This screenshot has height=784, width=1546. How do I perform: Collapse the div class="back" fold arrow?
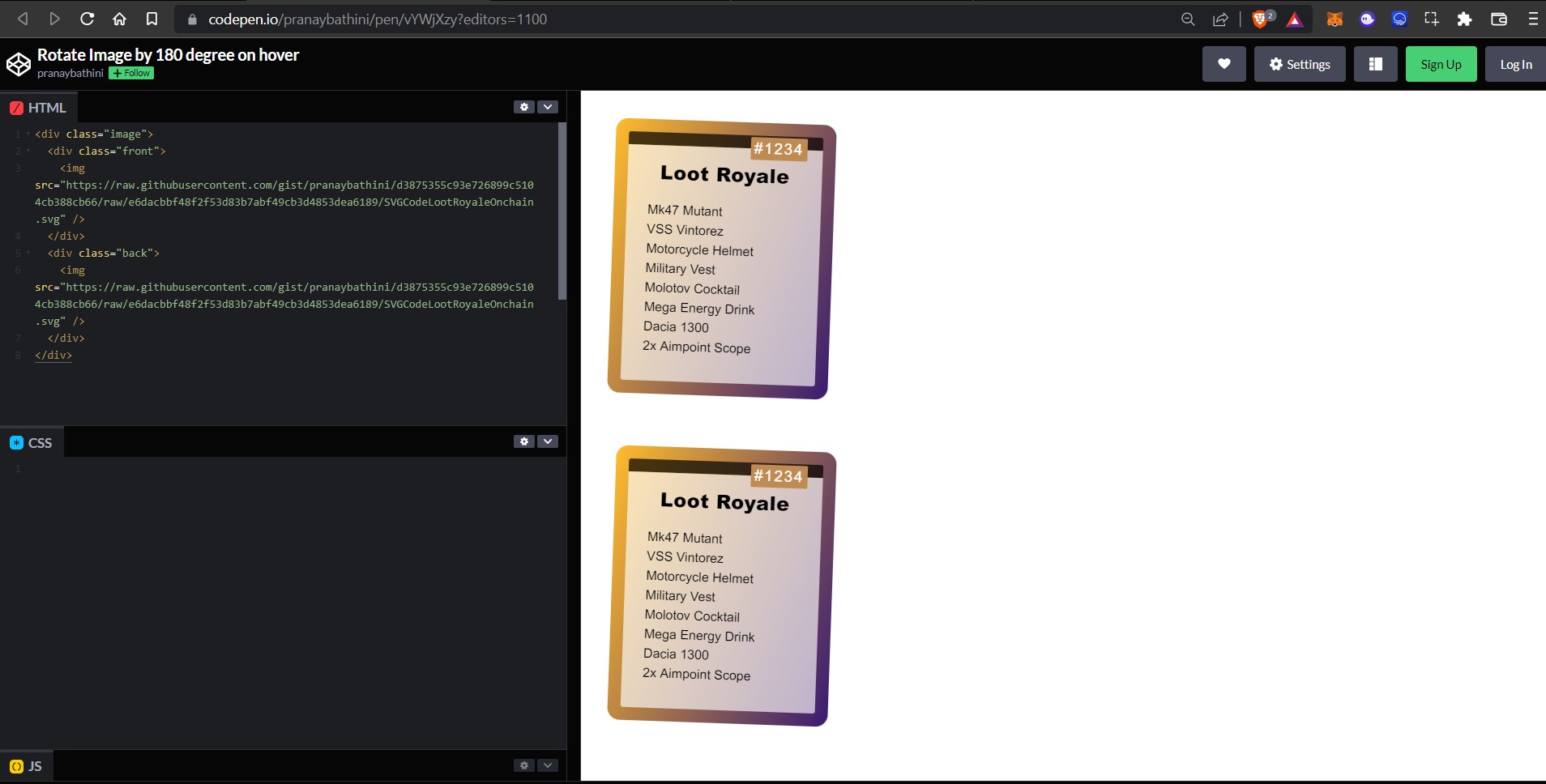click(x=28, y=253)
